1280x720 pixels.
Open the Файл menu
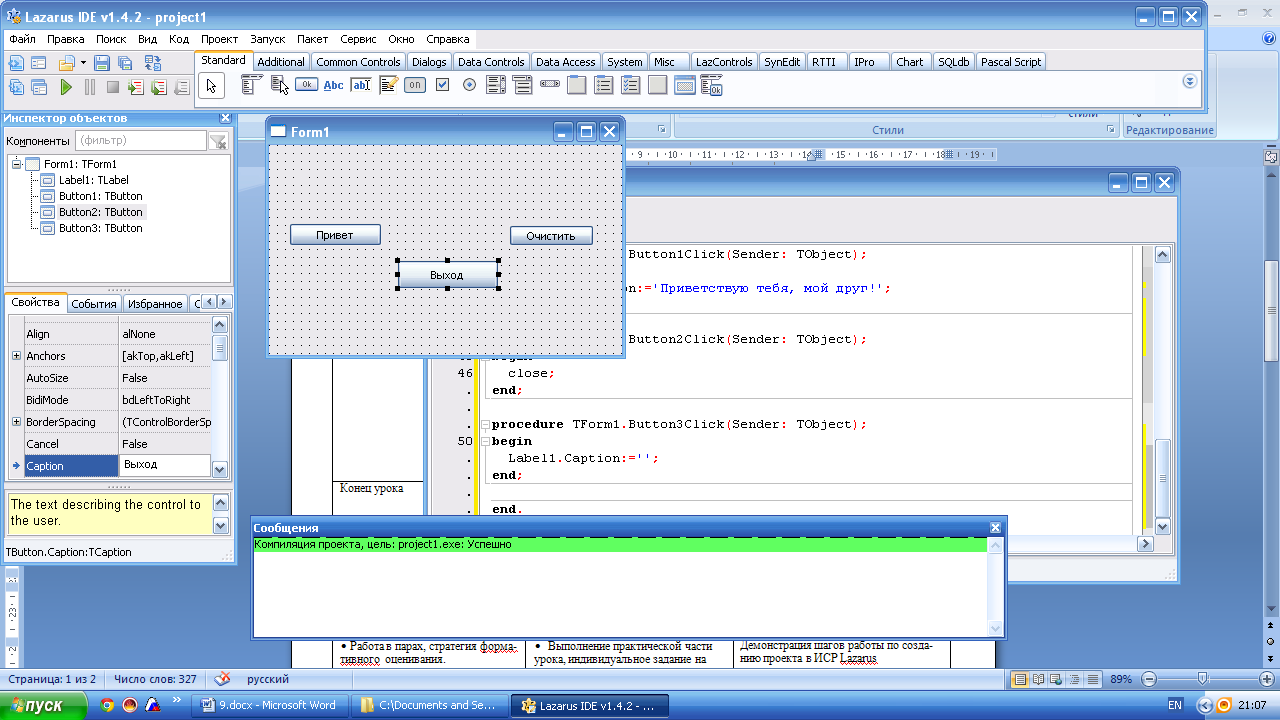pyautogui.click(x=22, y=39)
